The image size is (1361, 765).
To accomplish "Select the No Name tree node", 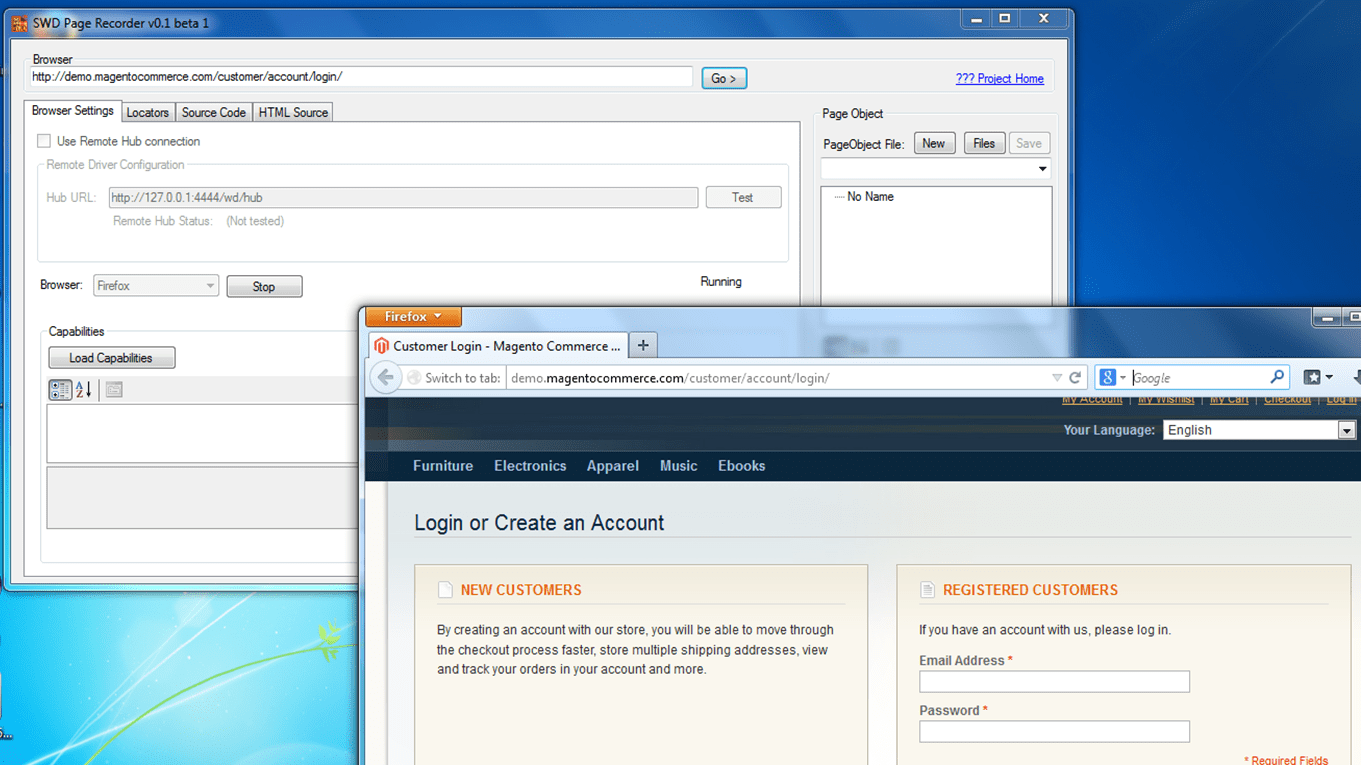I will pos(870,197).
